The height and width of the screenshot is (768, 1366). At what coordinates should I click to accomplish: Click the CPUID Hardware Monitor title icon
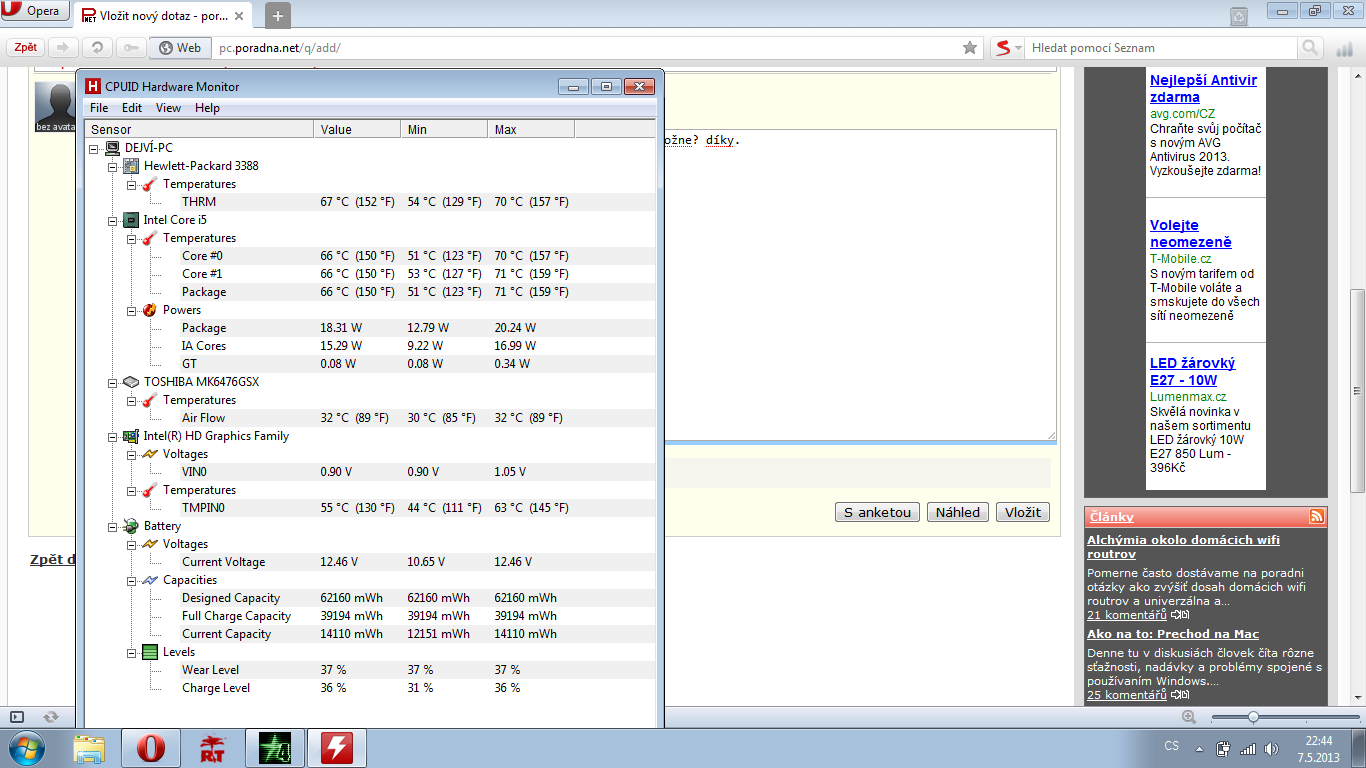click(x=93, y=86)
